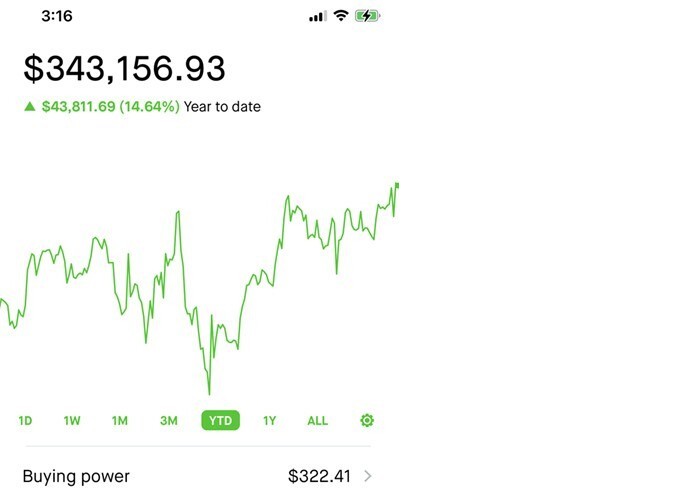Tap the current-value dot at chart end
The image size is (691, 490).
(397, 186)
